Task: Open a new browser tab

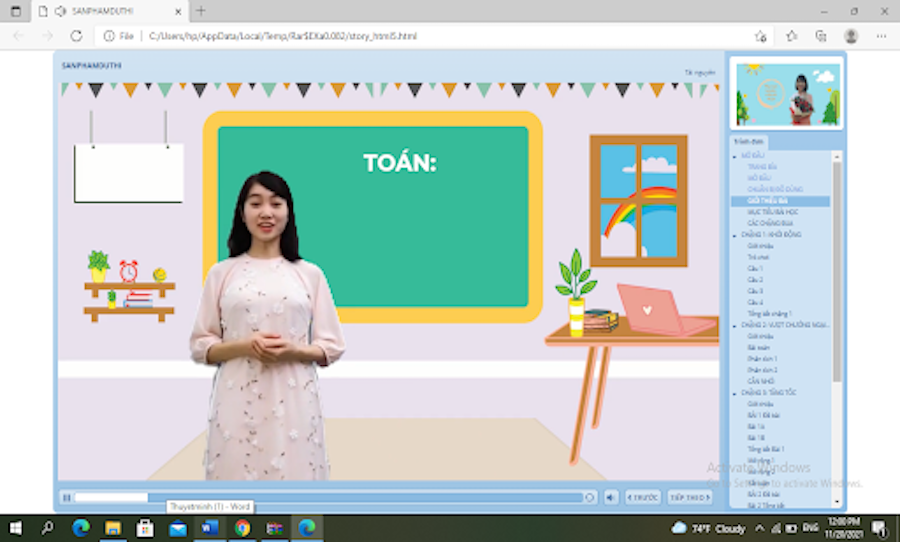Action: point(201,11)
